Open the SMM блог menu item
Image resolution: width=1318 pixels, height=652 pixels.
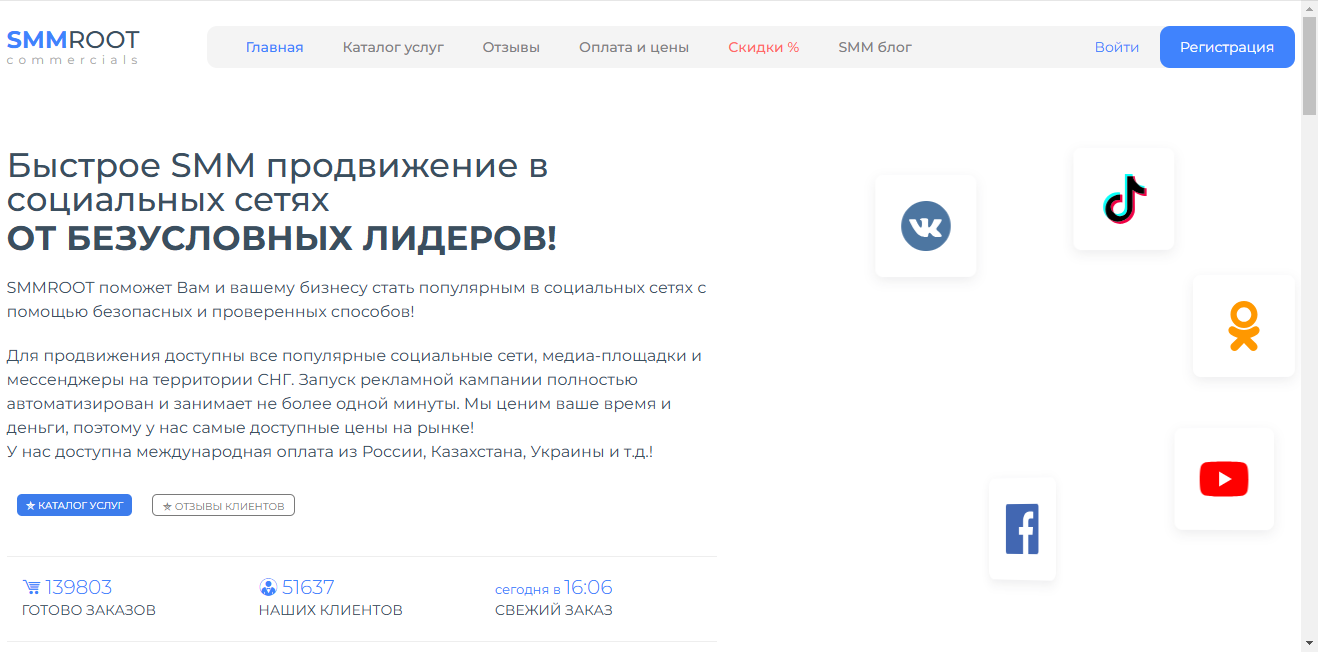tap(875, 47)
